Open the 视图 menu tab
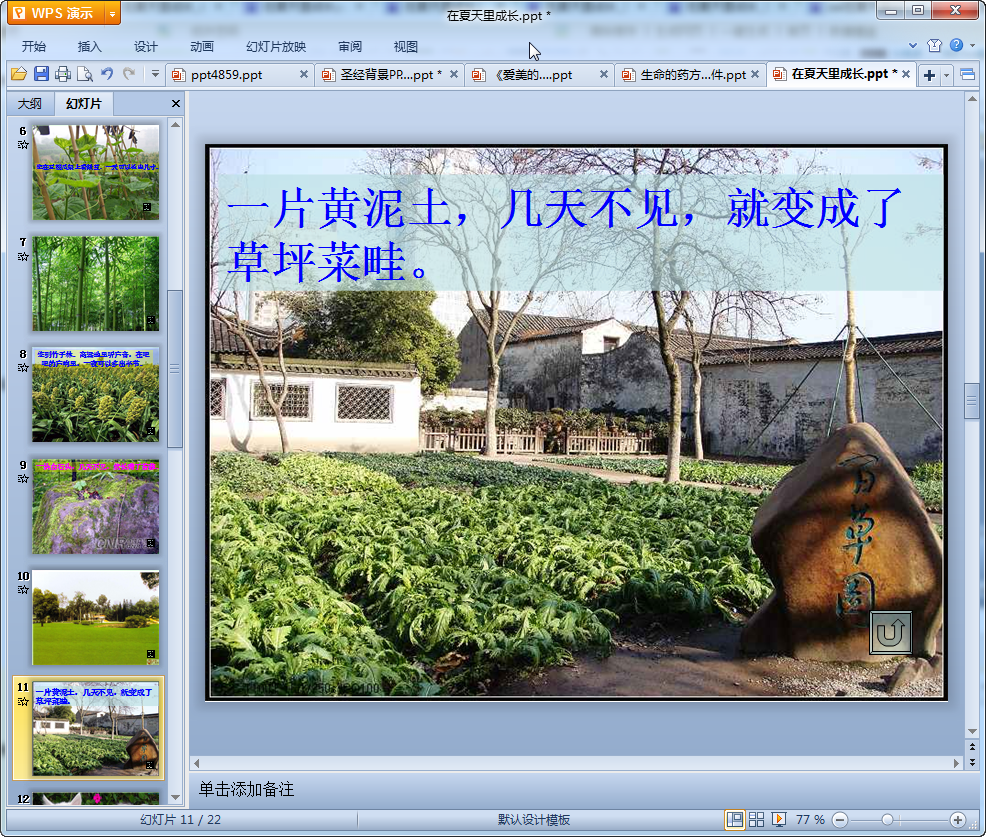The width and height of the screenshot is (986, 837). 406,47
